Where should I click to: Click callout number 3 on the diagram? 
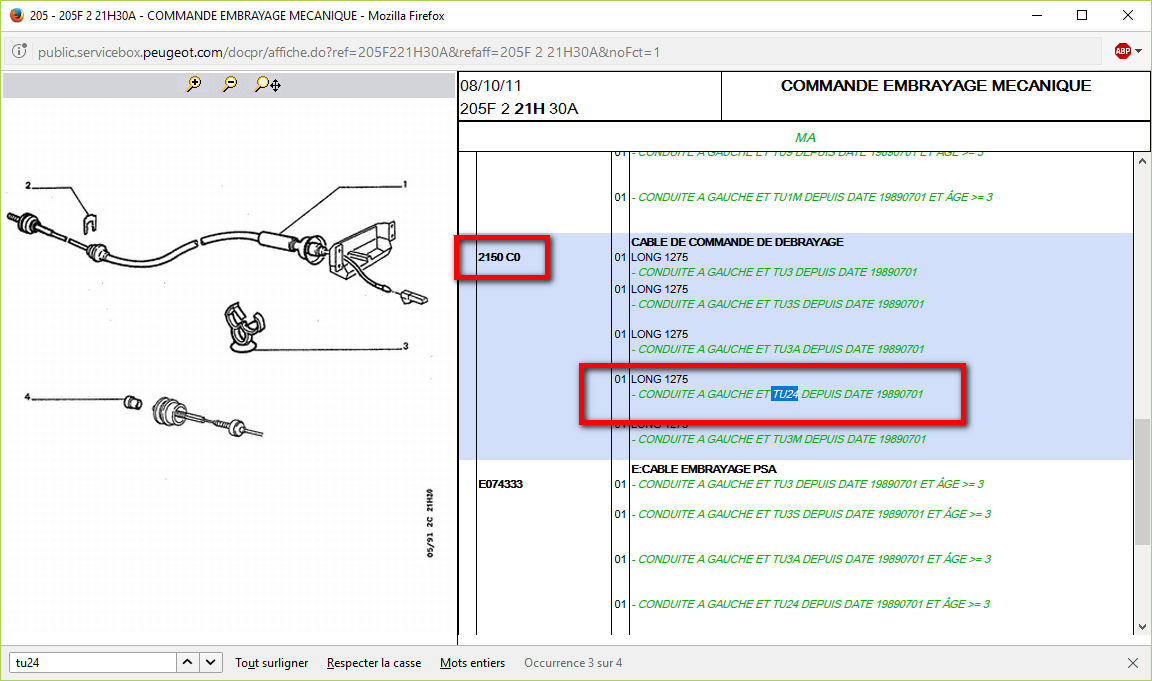click(x=406, y=346)
